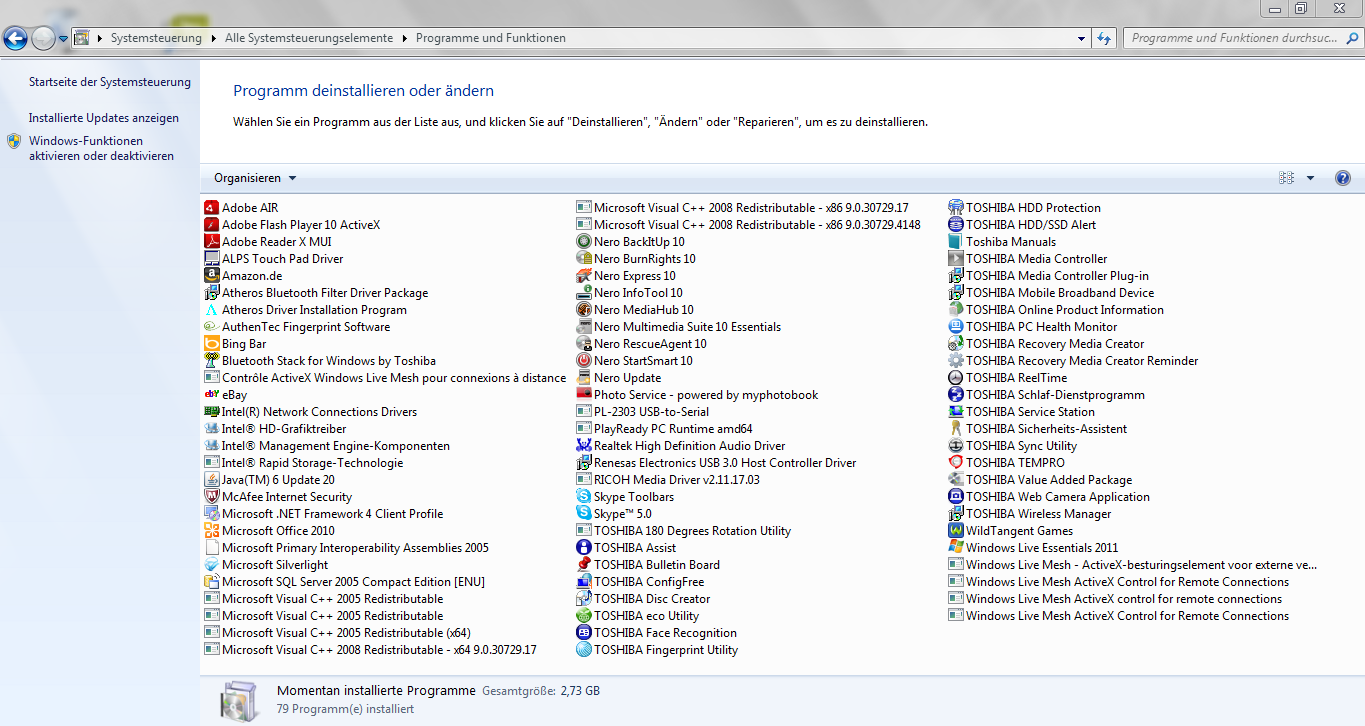Select Microsoft .NET Framework 4 Client Profile
The image size is (1365, 726).
point(324,514)
